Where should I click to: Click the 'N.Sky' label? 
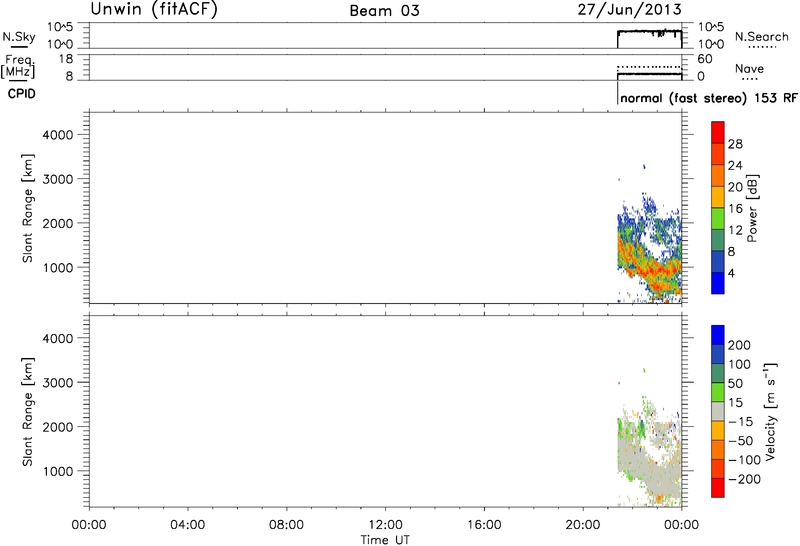coord(19,37)
